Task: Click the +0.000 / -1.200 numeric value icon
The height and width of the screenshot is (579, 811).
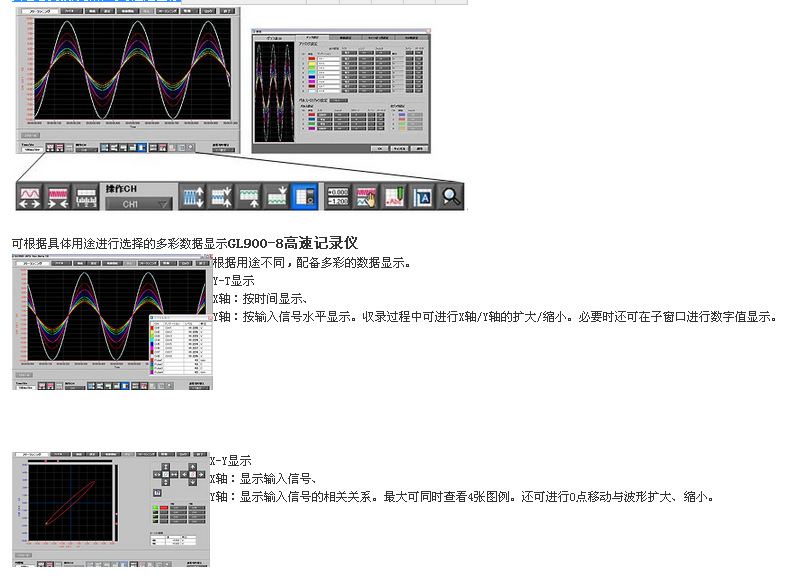Action: coord(338,197)
